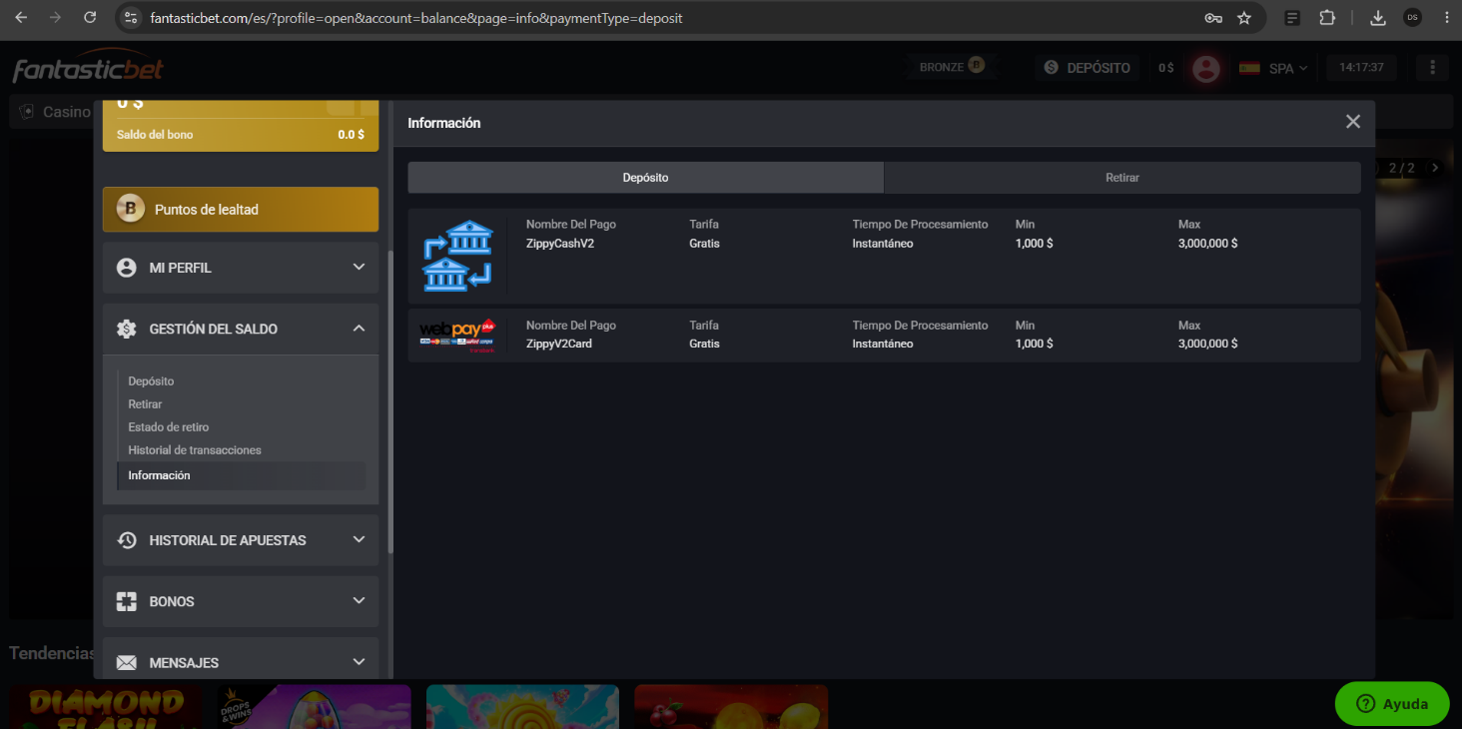Screen dimensions: 1462x729
Task: Expand the BONOS section
Action: point(241,601)
